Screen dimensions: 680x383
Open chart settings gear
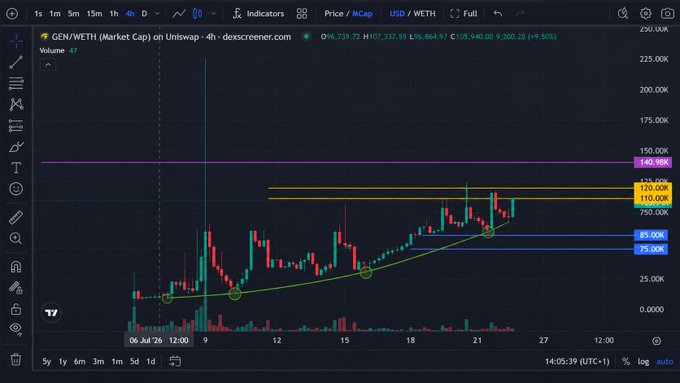click(x=645, y=14)
